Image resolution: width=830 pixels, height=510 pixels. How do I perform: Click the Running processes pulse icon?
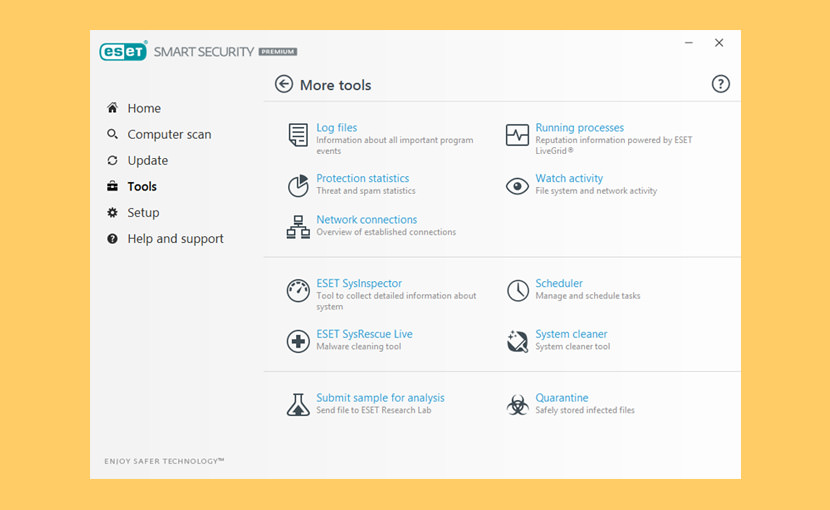(517, 135)
